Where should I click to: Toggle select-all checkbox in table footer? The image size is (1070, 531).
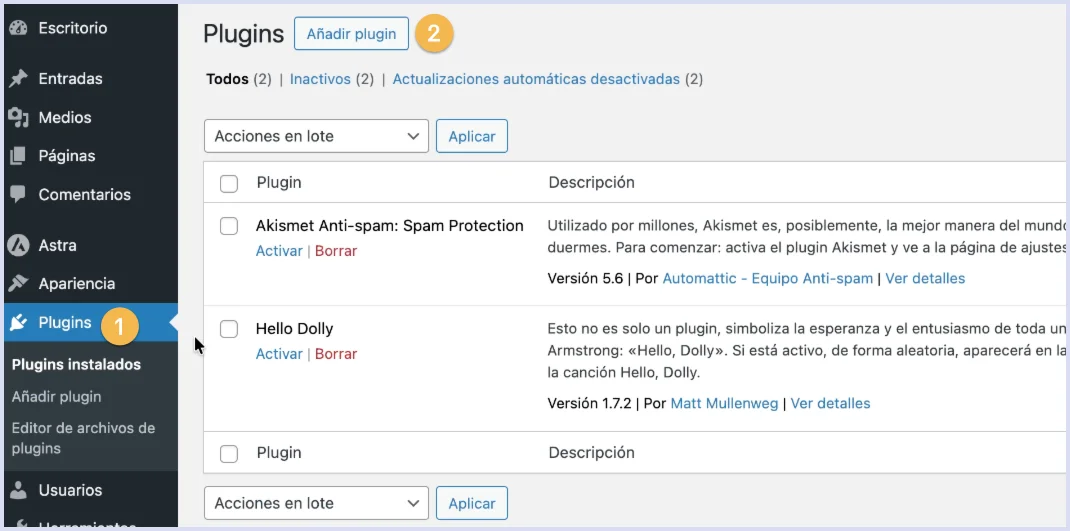click(x=229, y=454)
